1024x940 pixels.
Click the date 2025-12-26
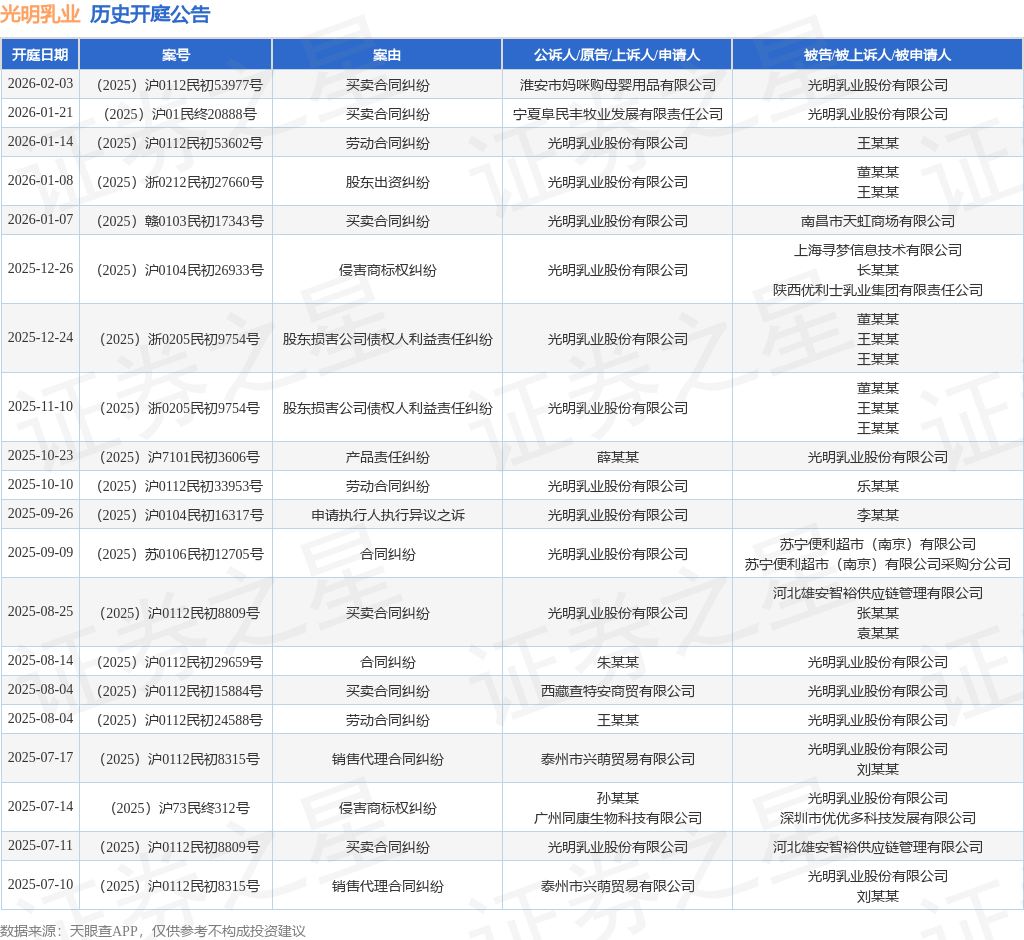pos(40,268)
